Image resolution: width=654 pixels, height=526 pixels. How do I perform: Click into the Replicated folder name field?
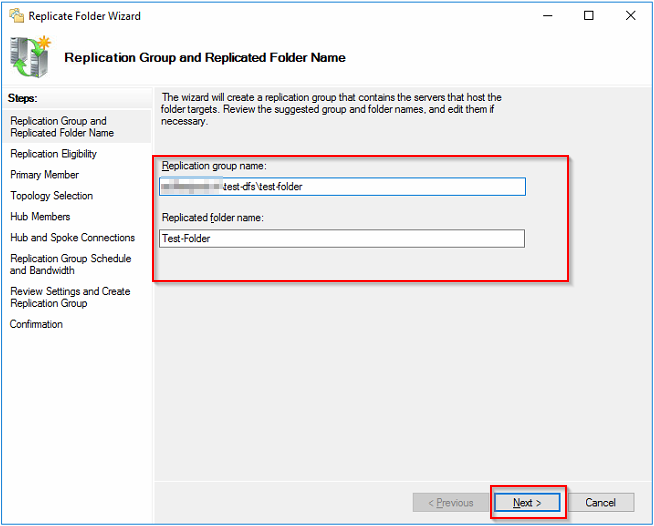pyautogui.click(x=342, y=239)
